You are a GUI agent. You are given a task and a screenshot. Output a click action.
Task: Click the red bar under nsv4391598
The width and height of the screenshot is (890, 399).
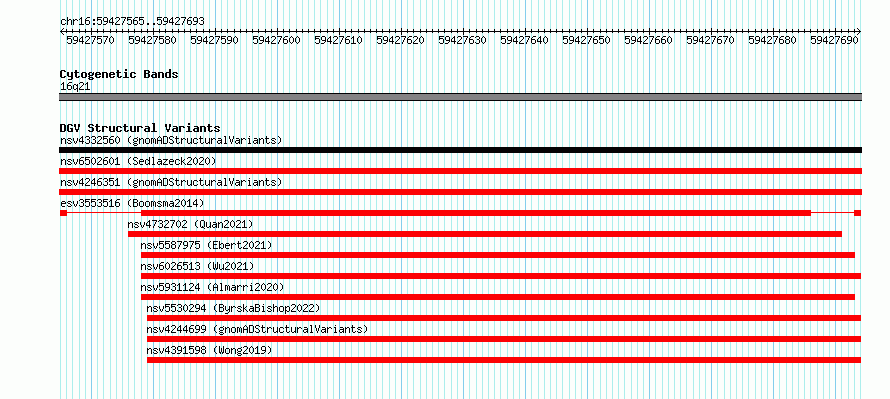tap(504, 360)
